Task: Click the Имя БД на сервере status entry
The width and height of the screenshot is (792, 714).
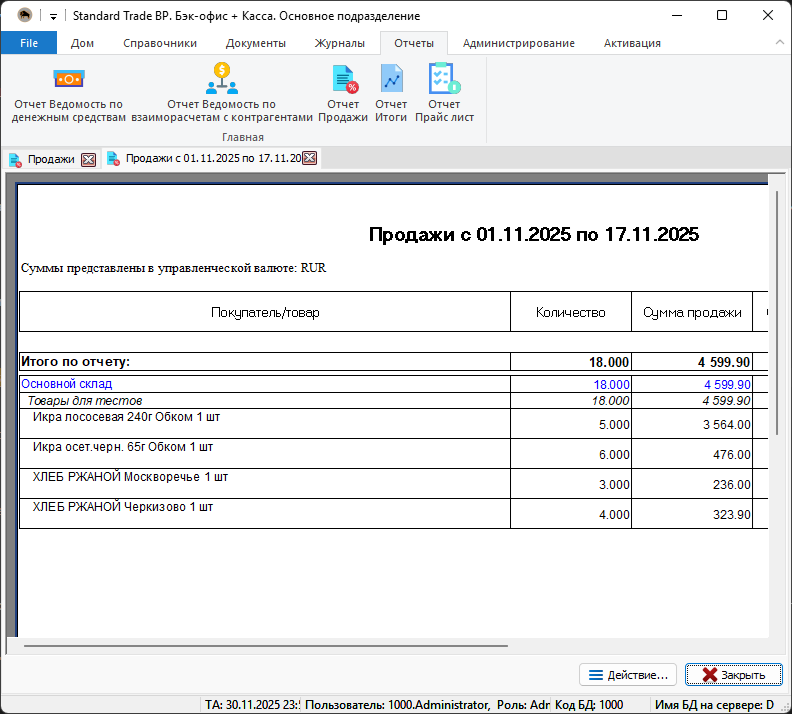Action: tap(714, 704)
